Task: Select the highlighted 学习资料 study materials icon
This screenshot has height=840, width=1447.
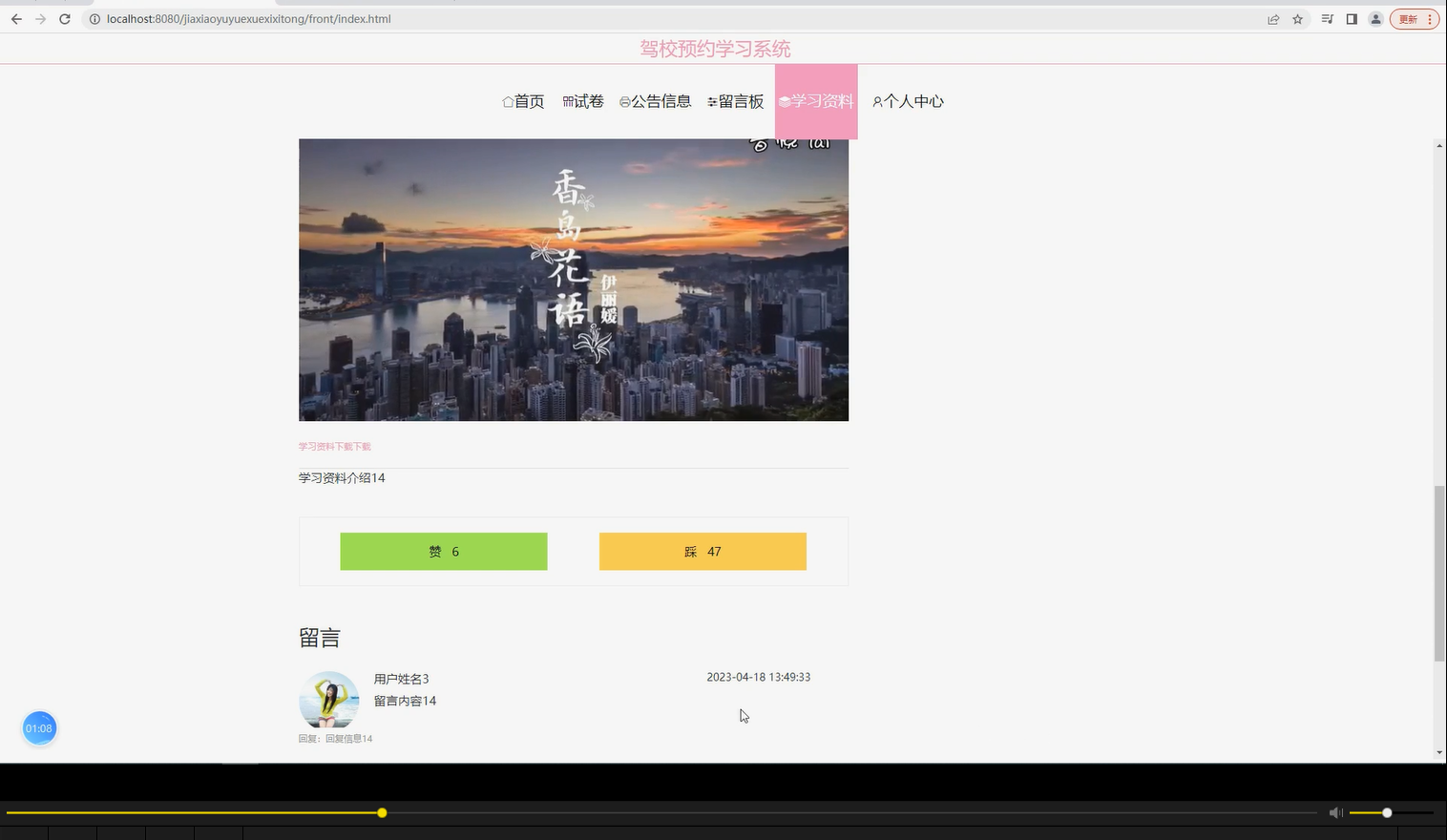Action: [x=785, y=101]
